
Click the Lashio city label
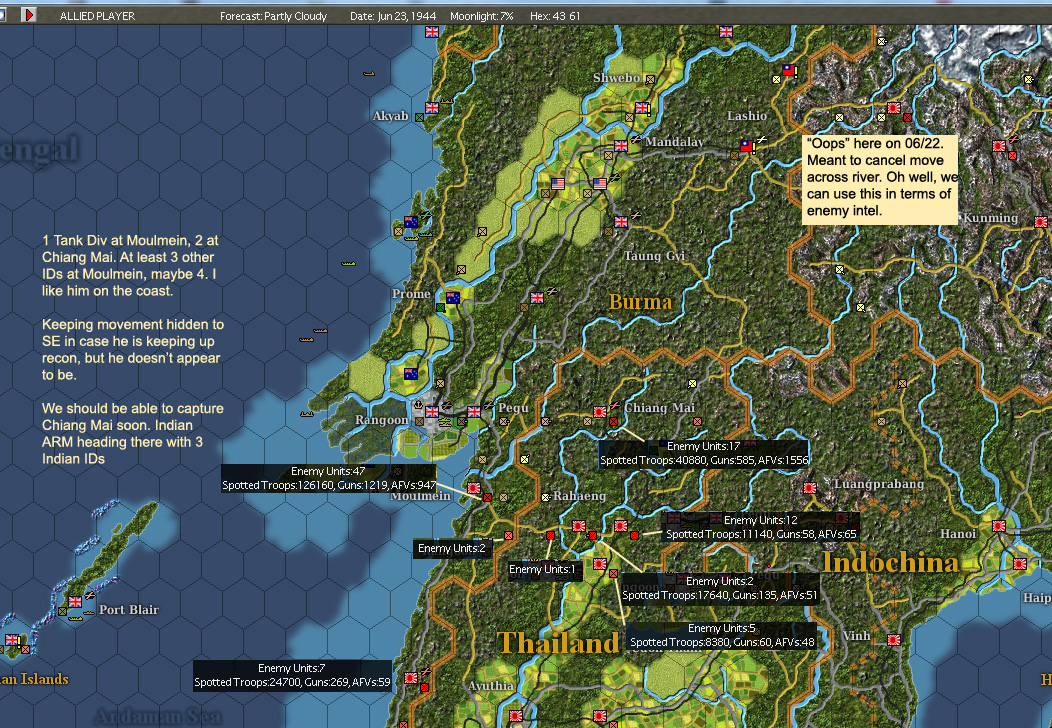click(x=747, y=116)
